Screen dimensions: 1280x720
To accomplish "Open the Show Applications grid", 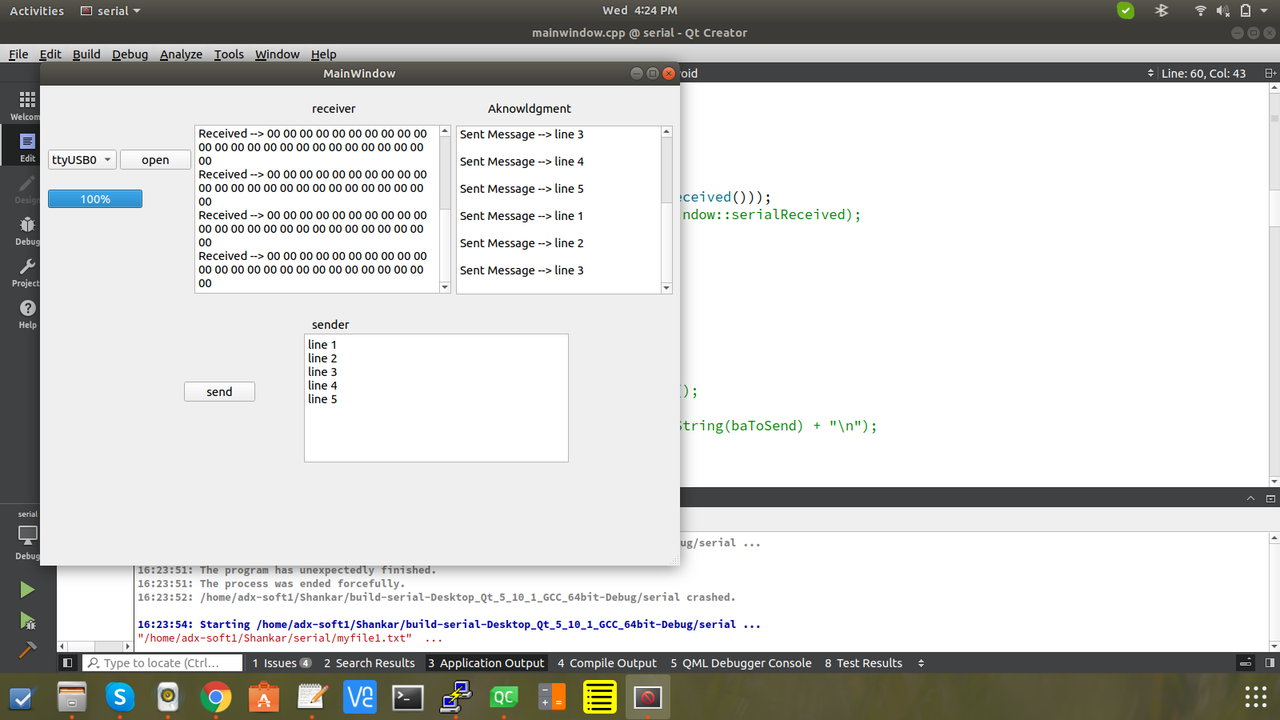I will pos(1255,697).
